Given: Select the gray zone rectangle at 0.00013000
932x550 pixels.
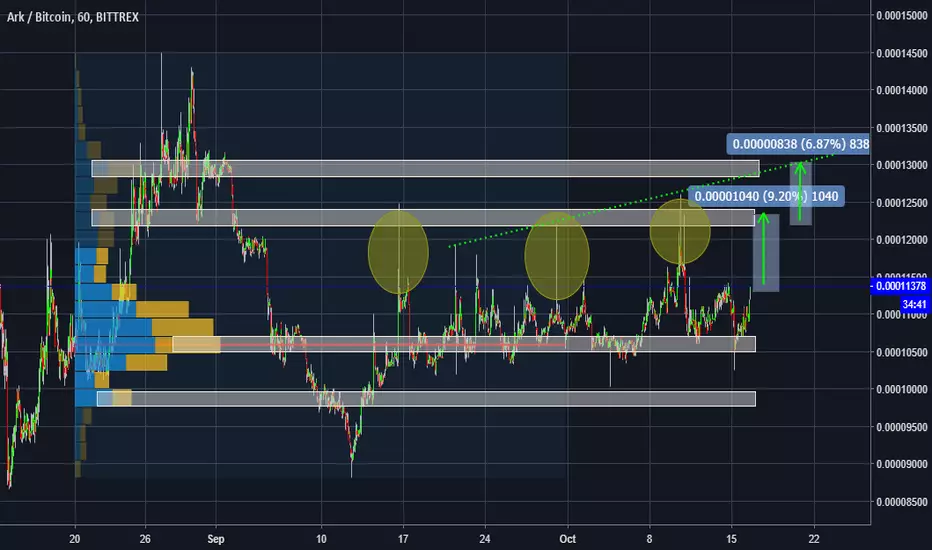Looking at the screenshot, I should (x=426, y=168).
